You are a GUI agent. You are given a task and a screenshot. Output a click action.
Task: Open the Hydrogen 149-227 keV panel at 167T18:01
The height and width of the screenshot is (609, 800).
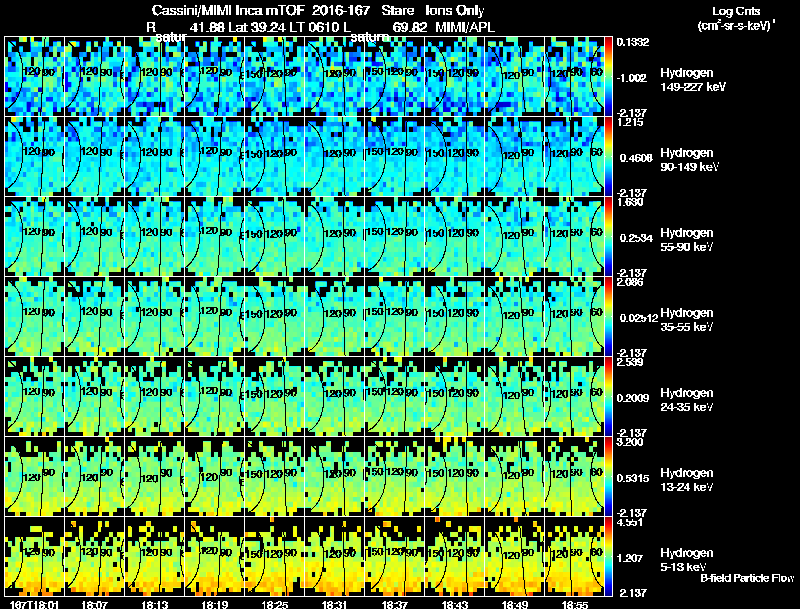point(34,76)
